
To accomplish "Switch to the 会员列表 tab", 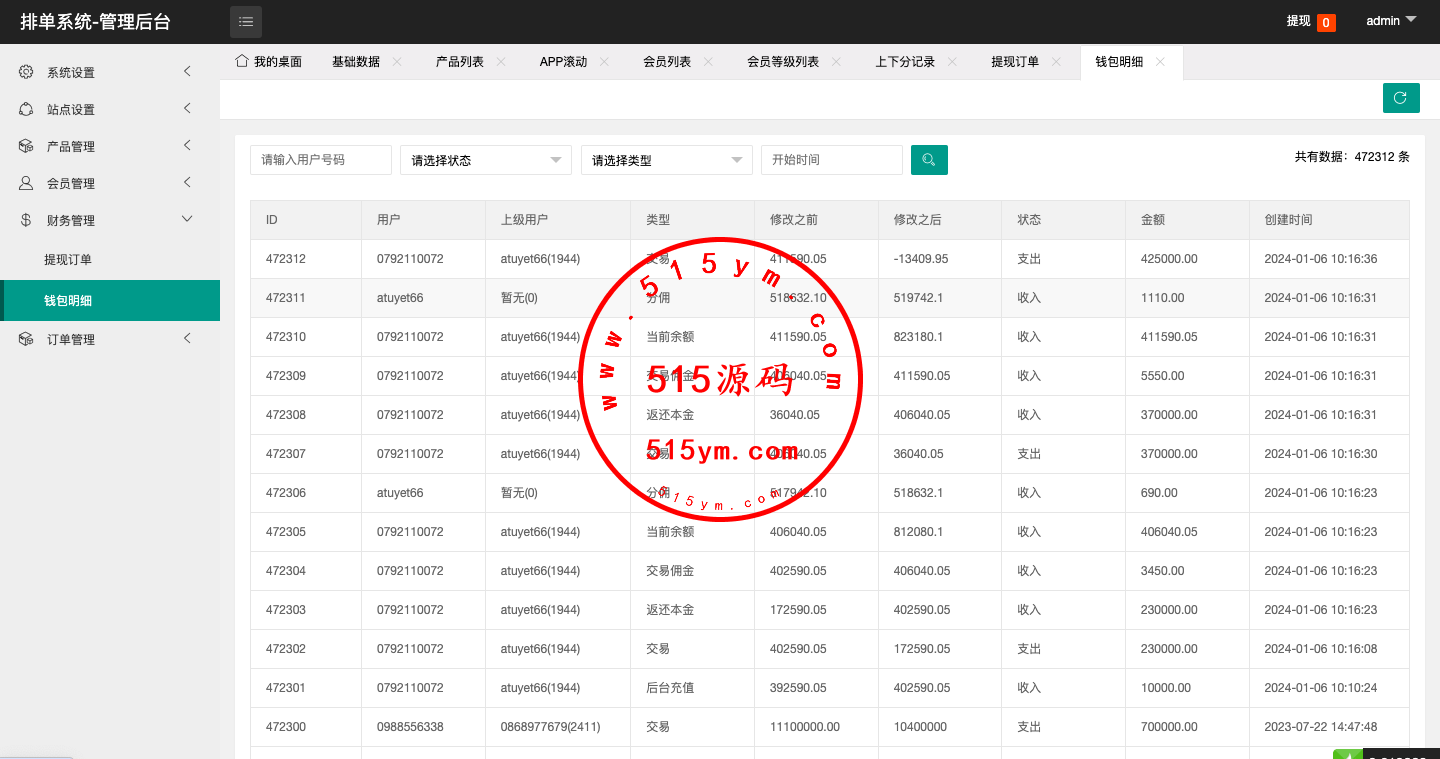I will (667, 62).
